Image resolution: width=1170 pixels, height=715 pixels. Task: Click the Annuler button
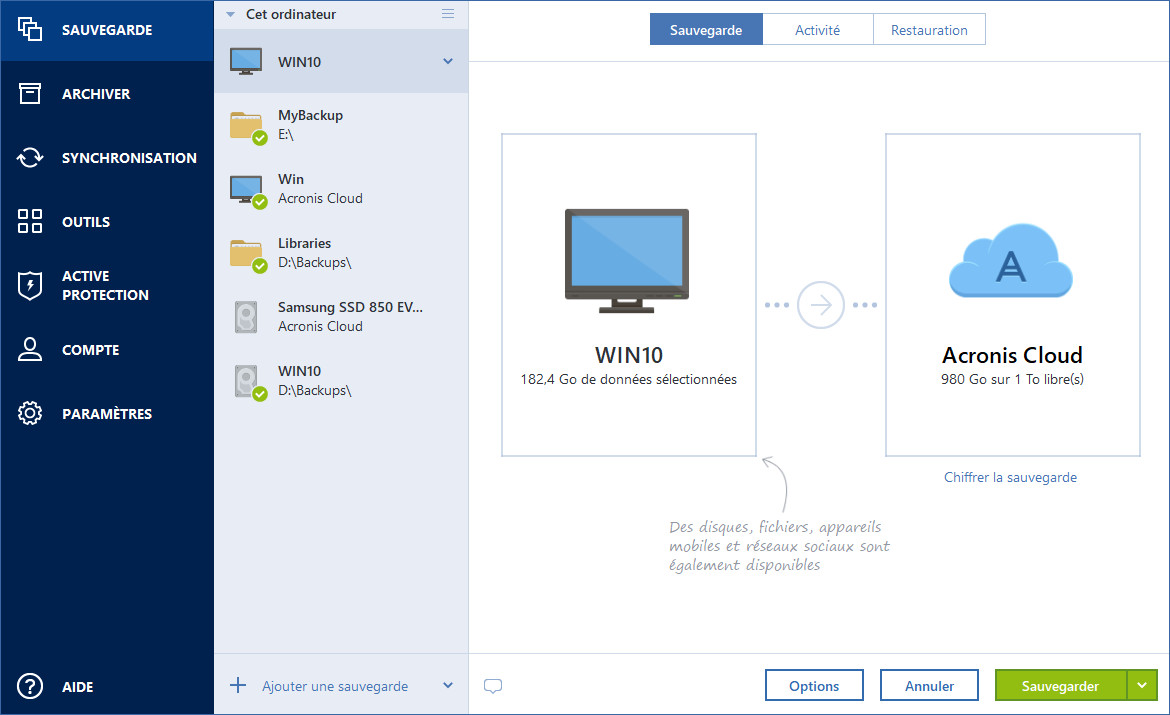pos(929,686)
